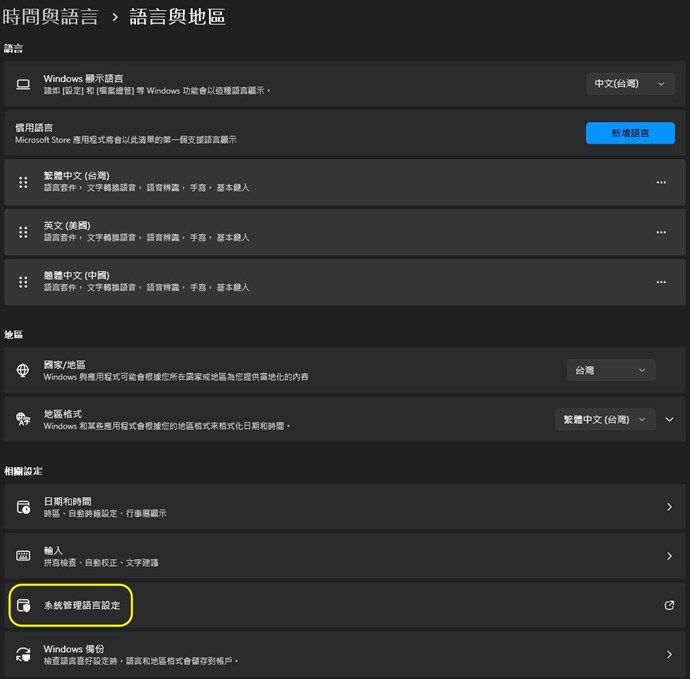Screen dimensions: 690x679
Task: Open more options for 繁體中文 (台灣)
Action: click(x=660, y=183)
